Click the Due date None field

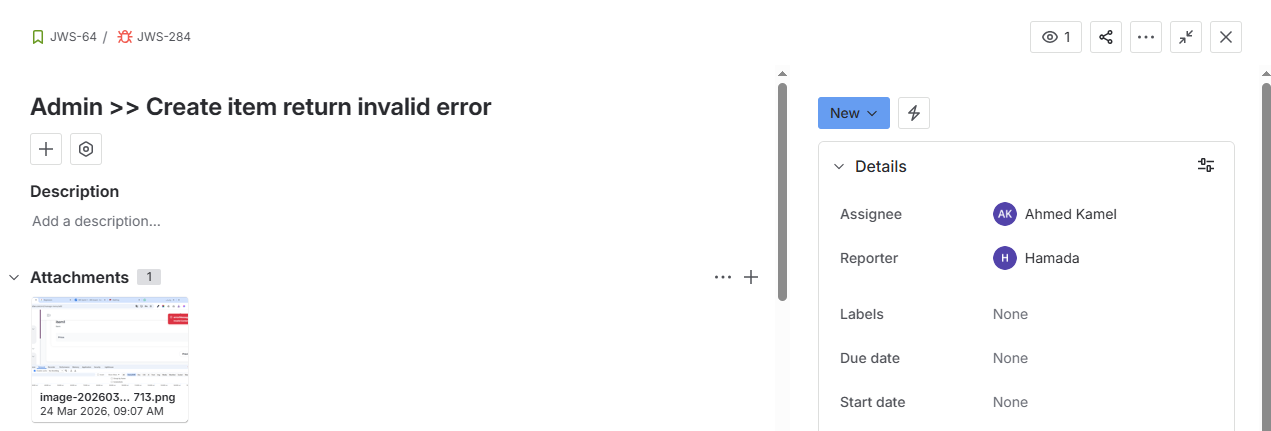[1010, 358]
